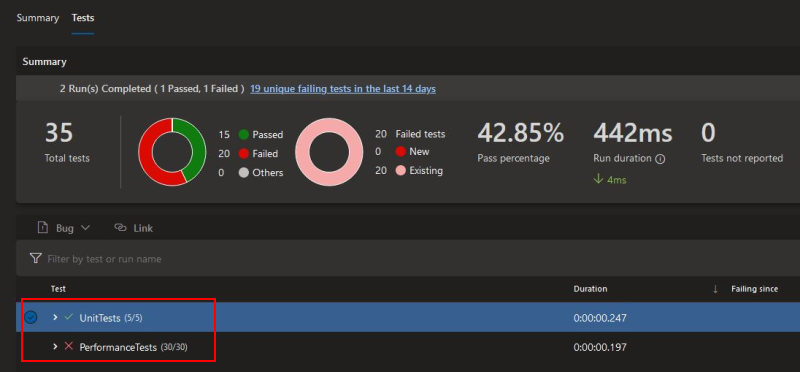
Task: Select the Tests tab
Action: [x=83, y=18]
